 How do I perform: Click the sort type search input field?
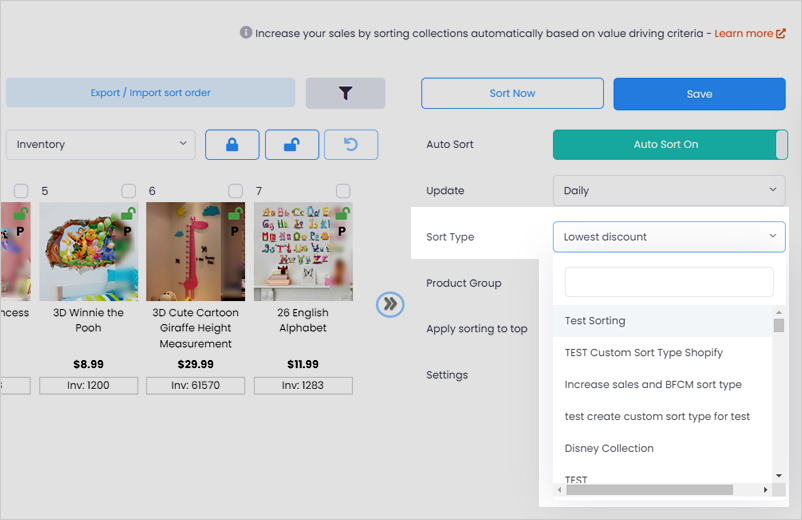click(x=669, y=282)
